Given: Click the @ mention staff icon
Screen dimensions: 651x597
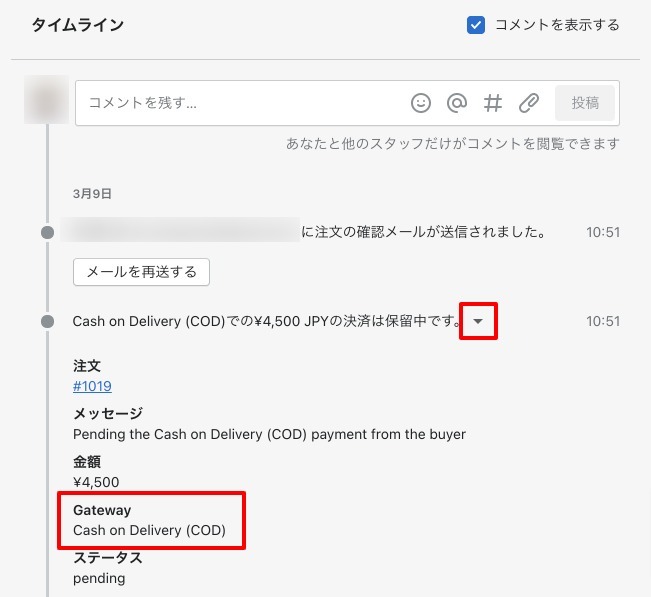Looking at the screenshot, I should click(x=457, y=103).
